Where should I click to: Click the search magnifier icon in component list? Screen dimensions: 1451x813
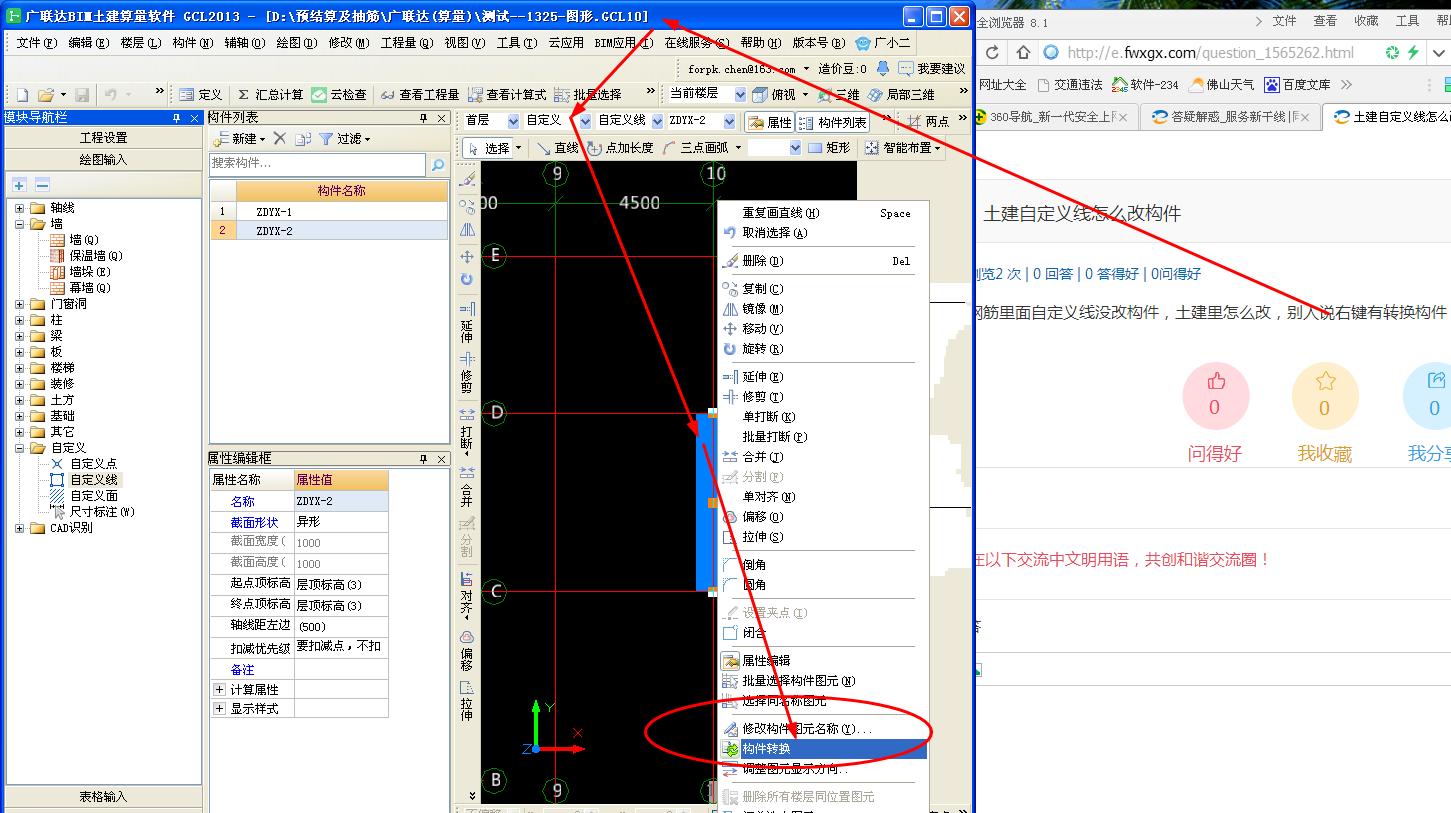click(x=438, y=164)
